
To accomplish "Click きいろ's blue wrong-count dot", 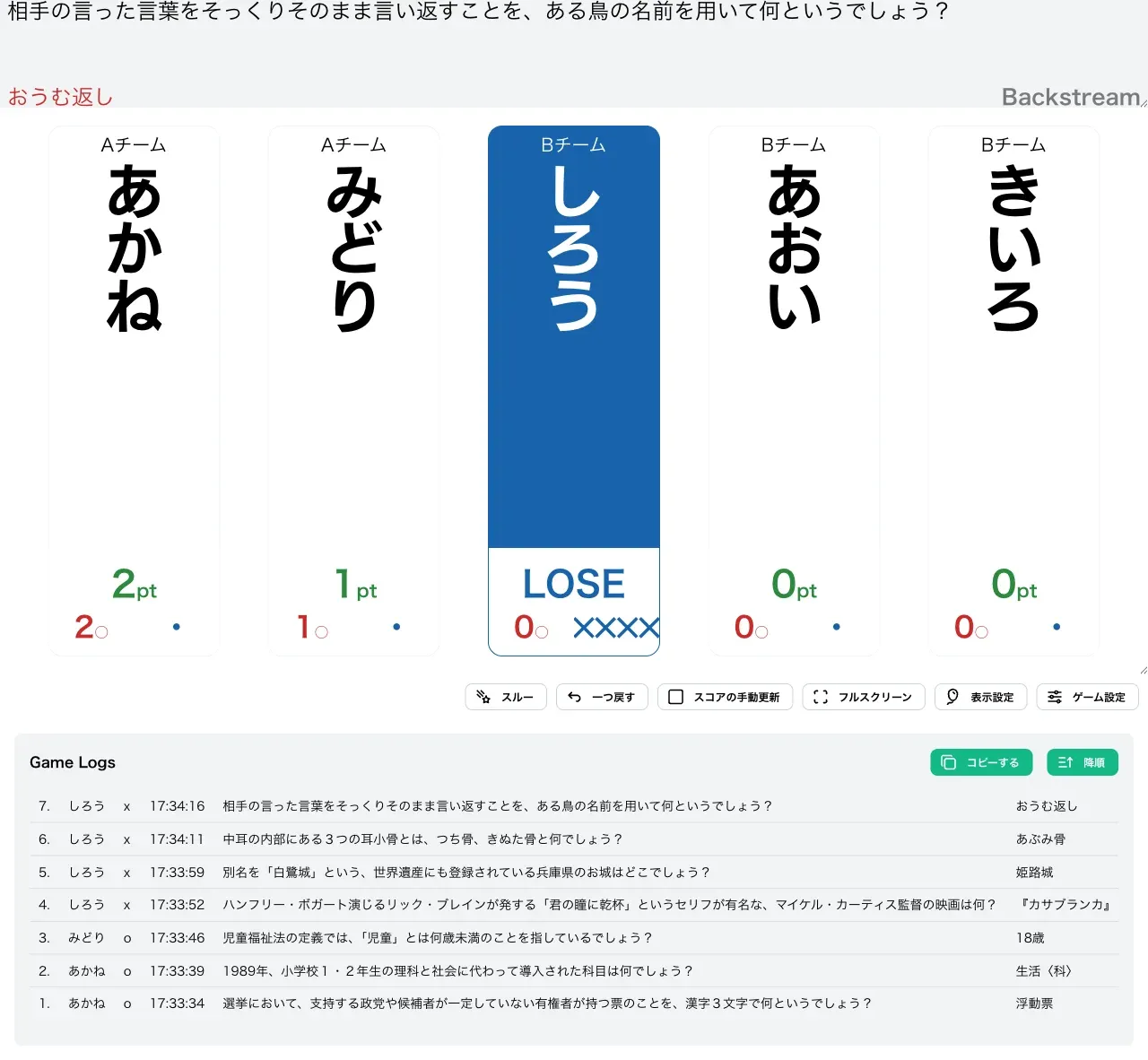I will pyautogui.click(x=1057, y=627).
